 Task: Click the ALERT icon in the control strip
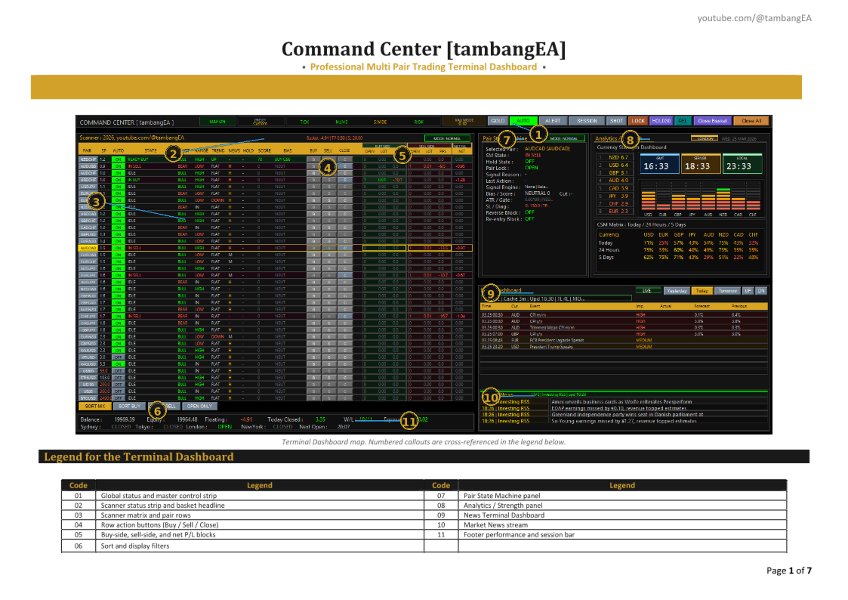point(552,118)
